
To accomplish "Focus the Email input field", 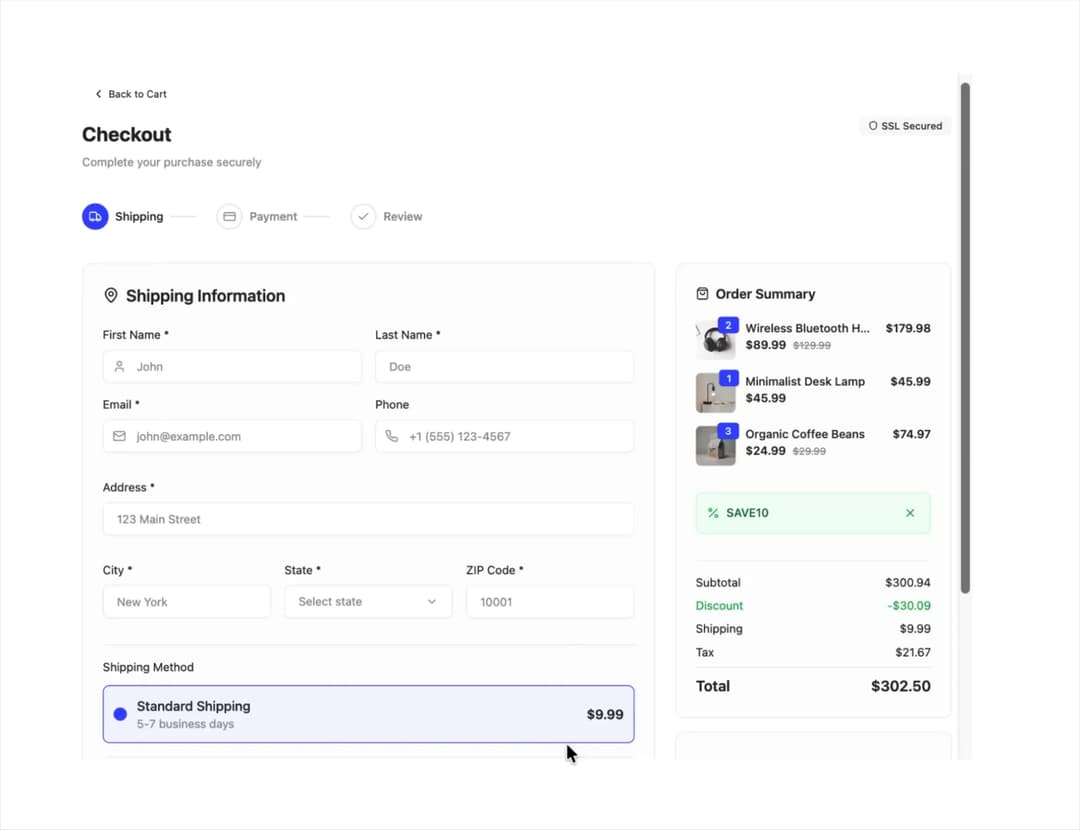I will coord(232,436).
